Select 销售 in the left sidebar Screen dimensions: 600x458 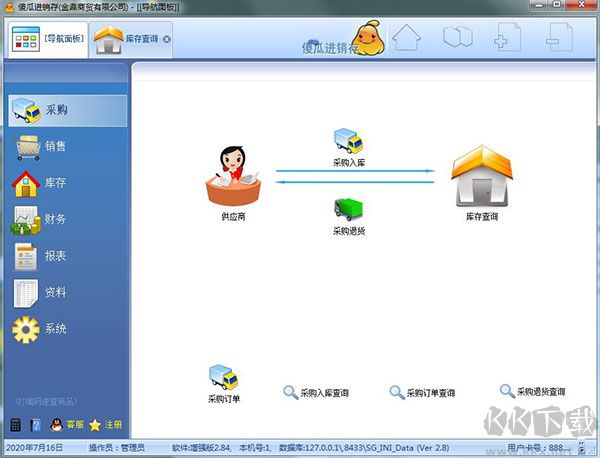pyautogui.click(x=55, y=147)
